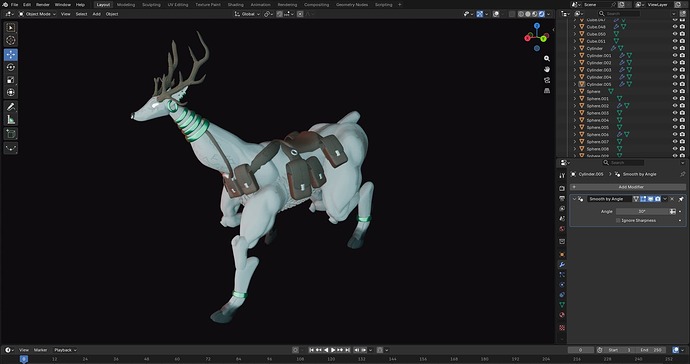Jump to the end frame button

(348, 350)
